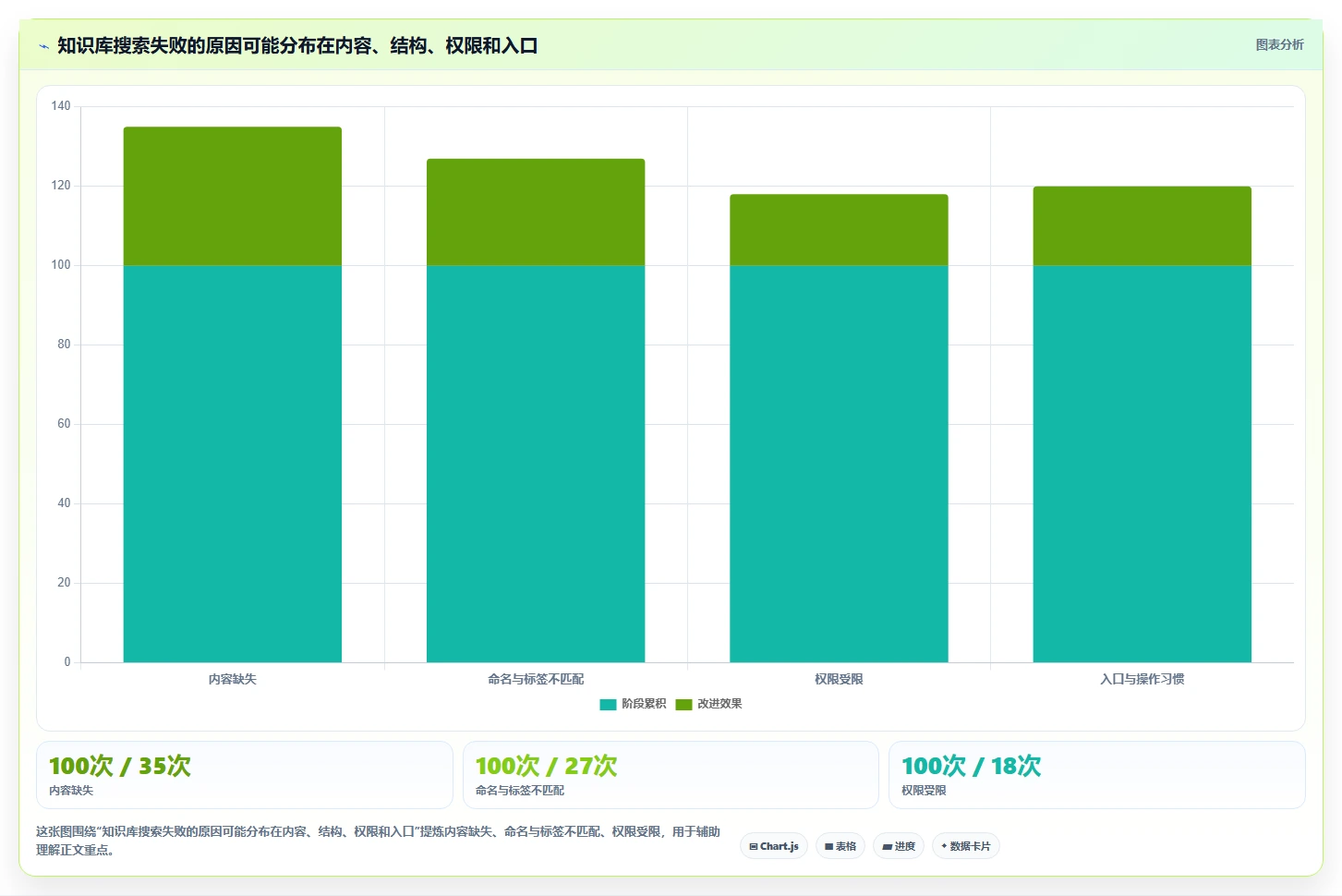Click the teal 命名与标签不匹配 bar segment
The width and height of the screenshot is (1342, 896).
[536, 464]
